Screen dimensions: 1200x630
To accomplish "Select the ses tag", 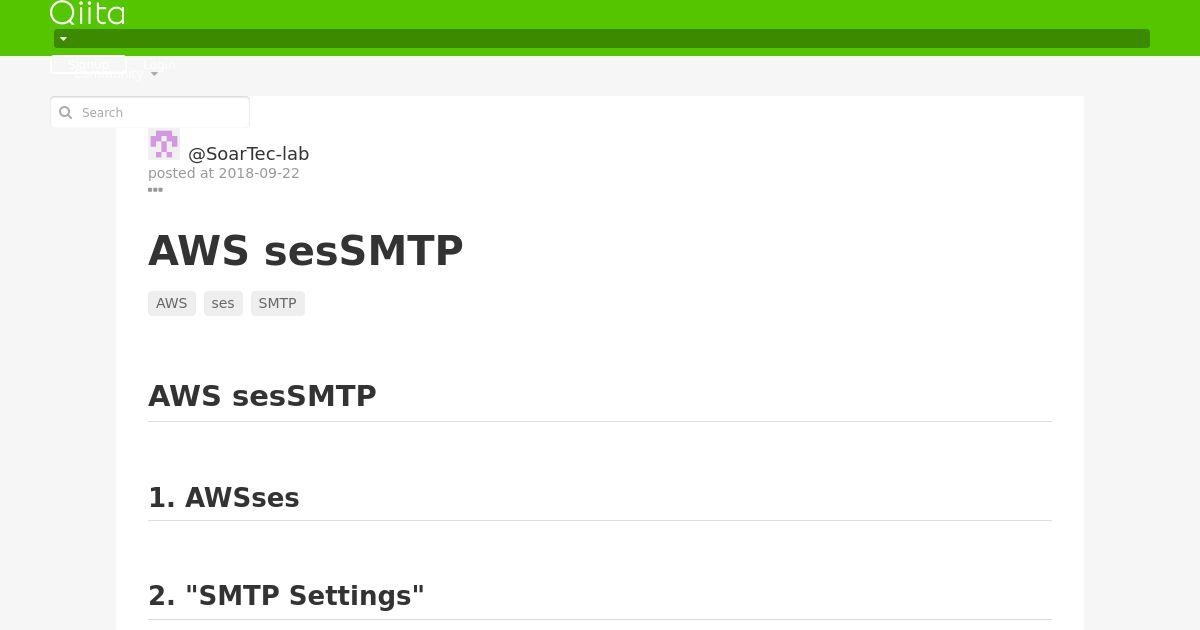I will click(x=223, y=303).
